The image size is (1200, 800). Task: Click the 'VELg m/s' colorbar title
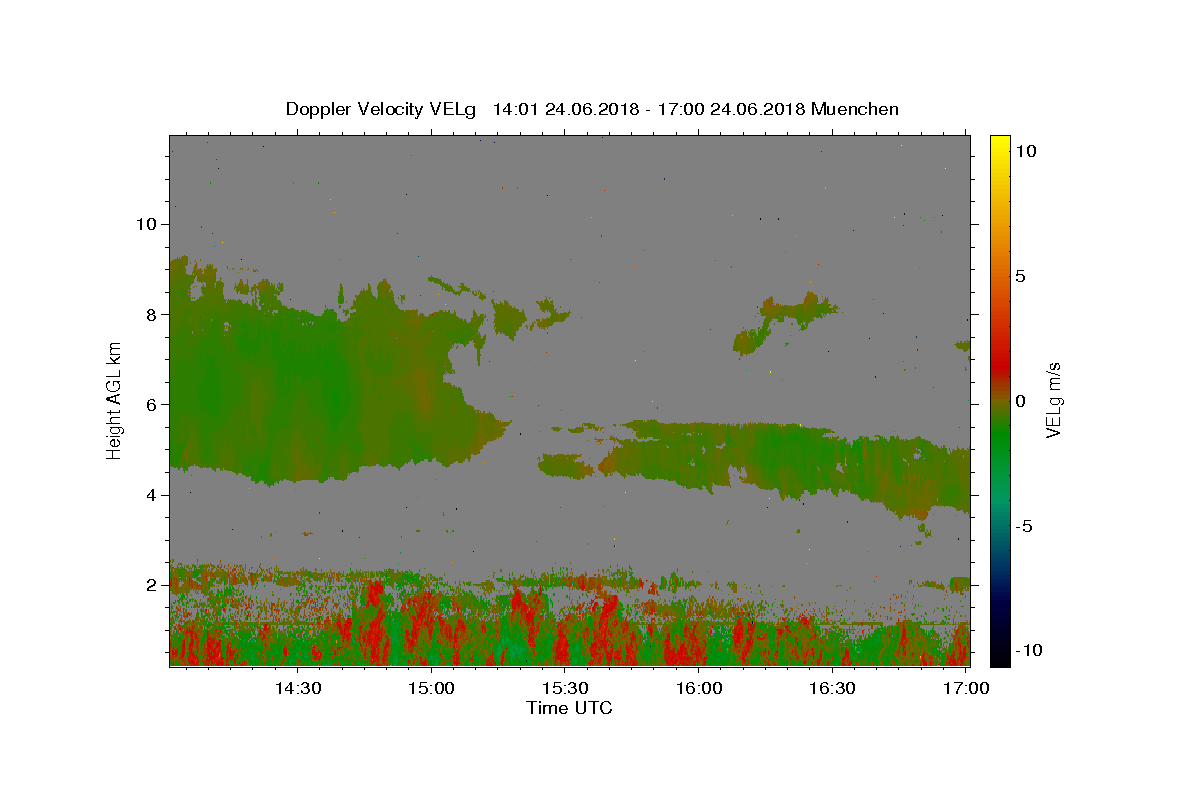(1054, 400)
